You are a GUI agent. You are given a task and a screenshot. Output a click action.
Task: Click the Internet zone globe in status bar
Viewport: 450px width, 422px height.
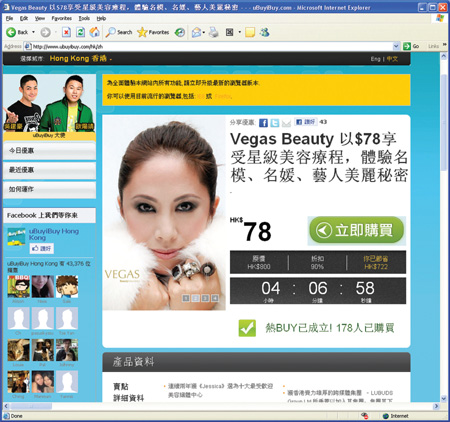(386, 416)
